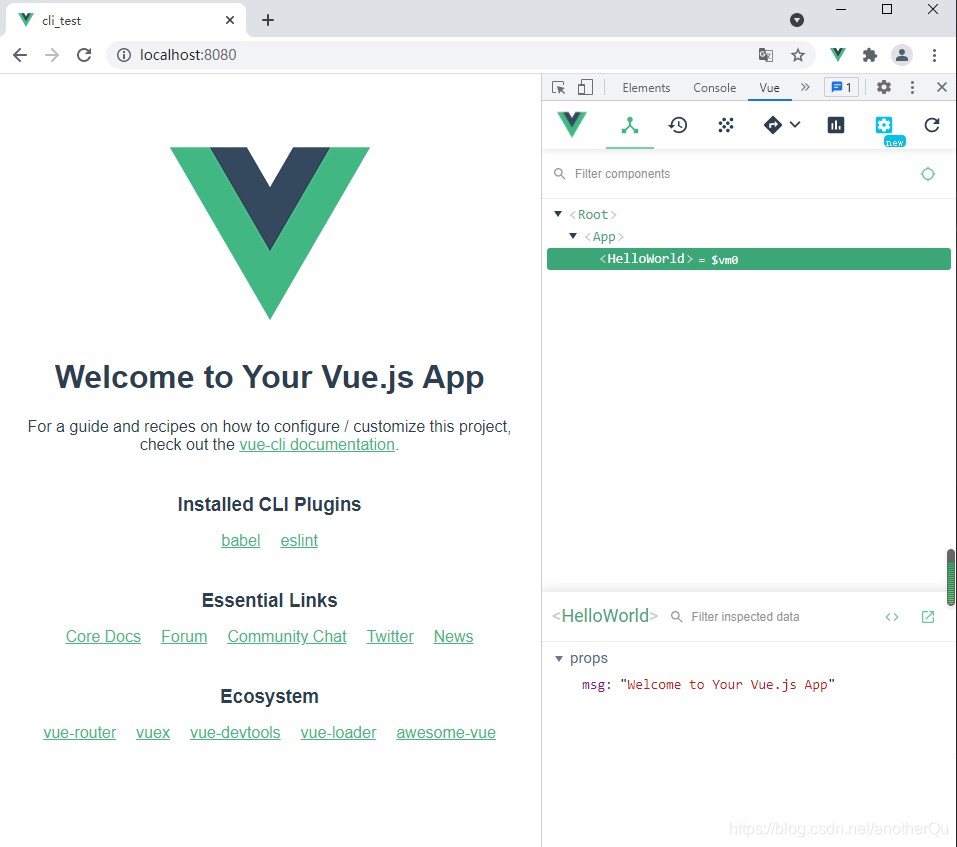Open the Community Chat link

coord(287,636)
